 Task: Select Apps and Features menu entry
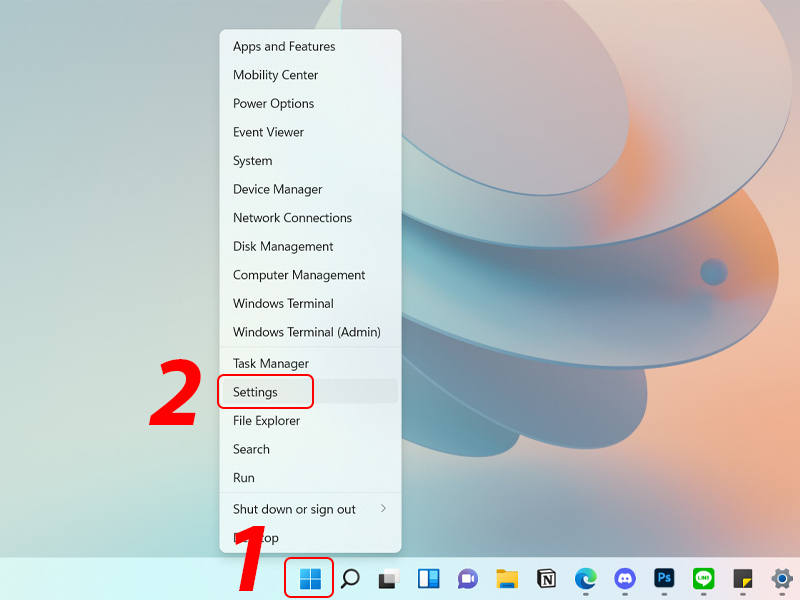click(310, 46)
